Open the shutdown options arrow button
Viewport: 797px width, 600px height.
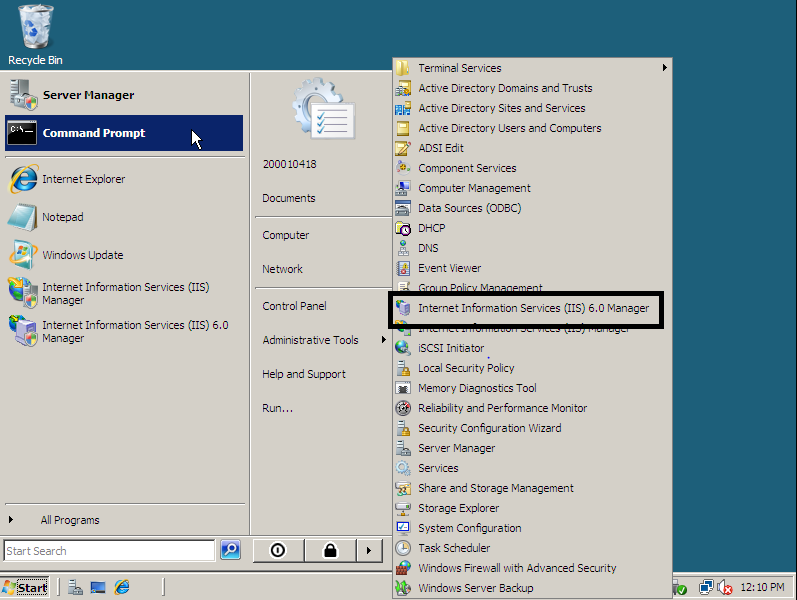[x=369, y=550]
